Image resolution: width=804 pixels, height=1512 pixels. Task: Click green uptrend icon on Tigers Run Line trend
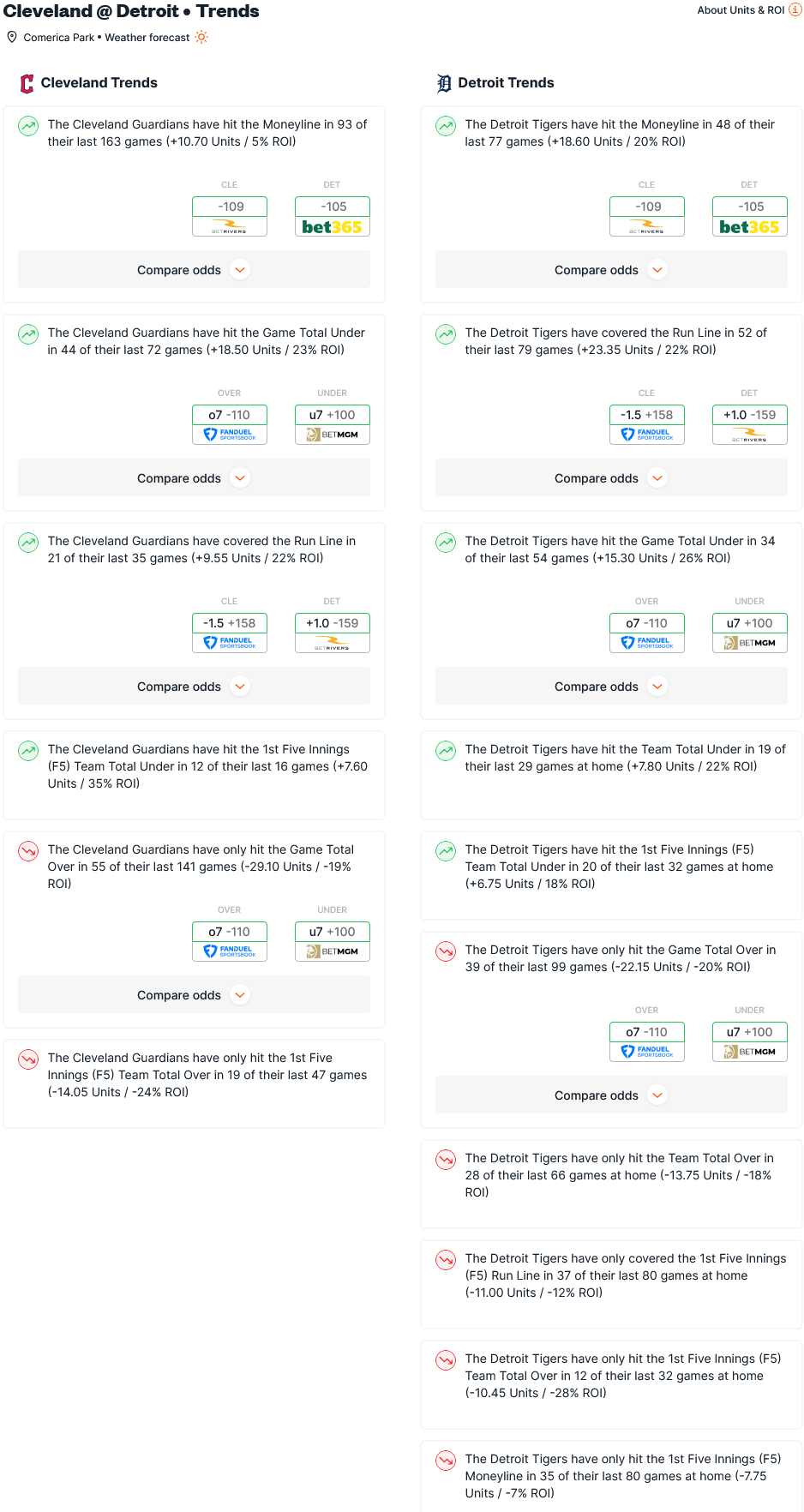tap(446, 334)
